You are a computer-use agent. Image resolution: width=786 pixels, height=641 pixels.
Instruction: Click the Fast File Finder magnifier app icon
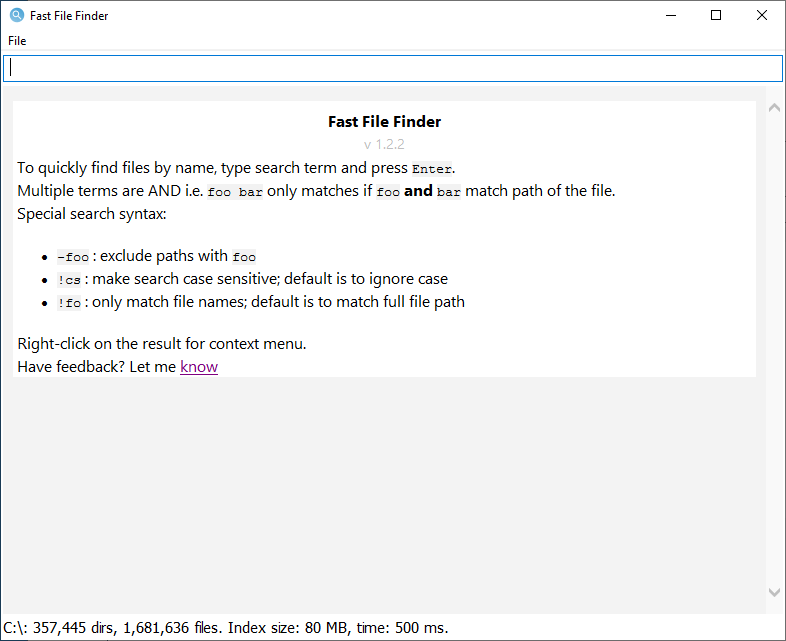click(x=16, y=16)
